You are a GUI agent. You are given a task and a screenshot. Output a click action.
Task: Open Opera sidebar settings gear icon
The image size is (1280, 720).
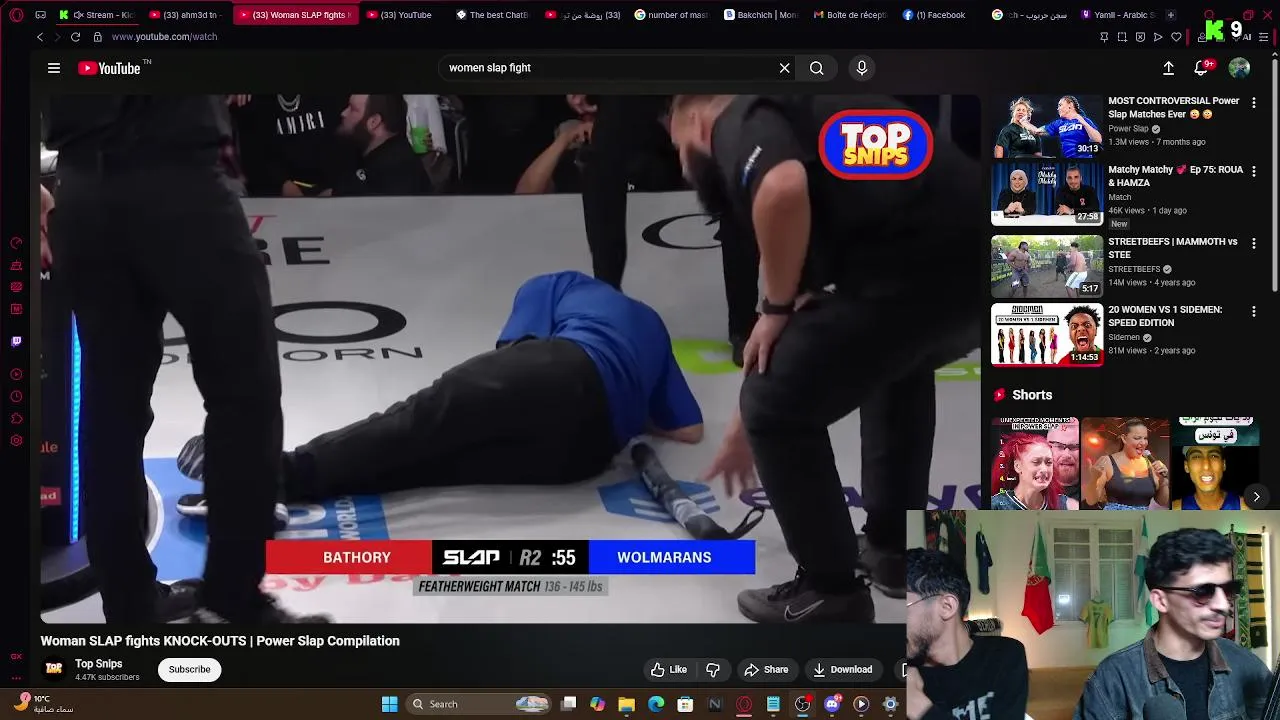coord(16,441)
